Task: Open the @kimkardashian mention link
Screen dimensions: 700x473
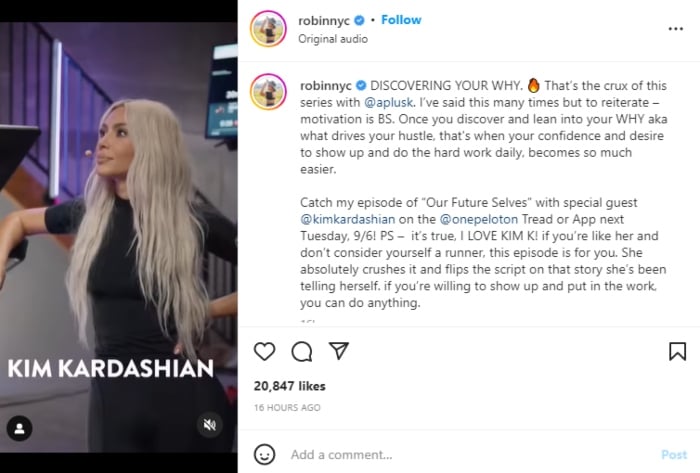Action: (347, 220)
